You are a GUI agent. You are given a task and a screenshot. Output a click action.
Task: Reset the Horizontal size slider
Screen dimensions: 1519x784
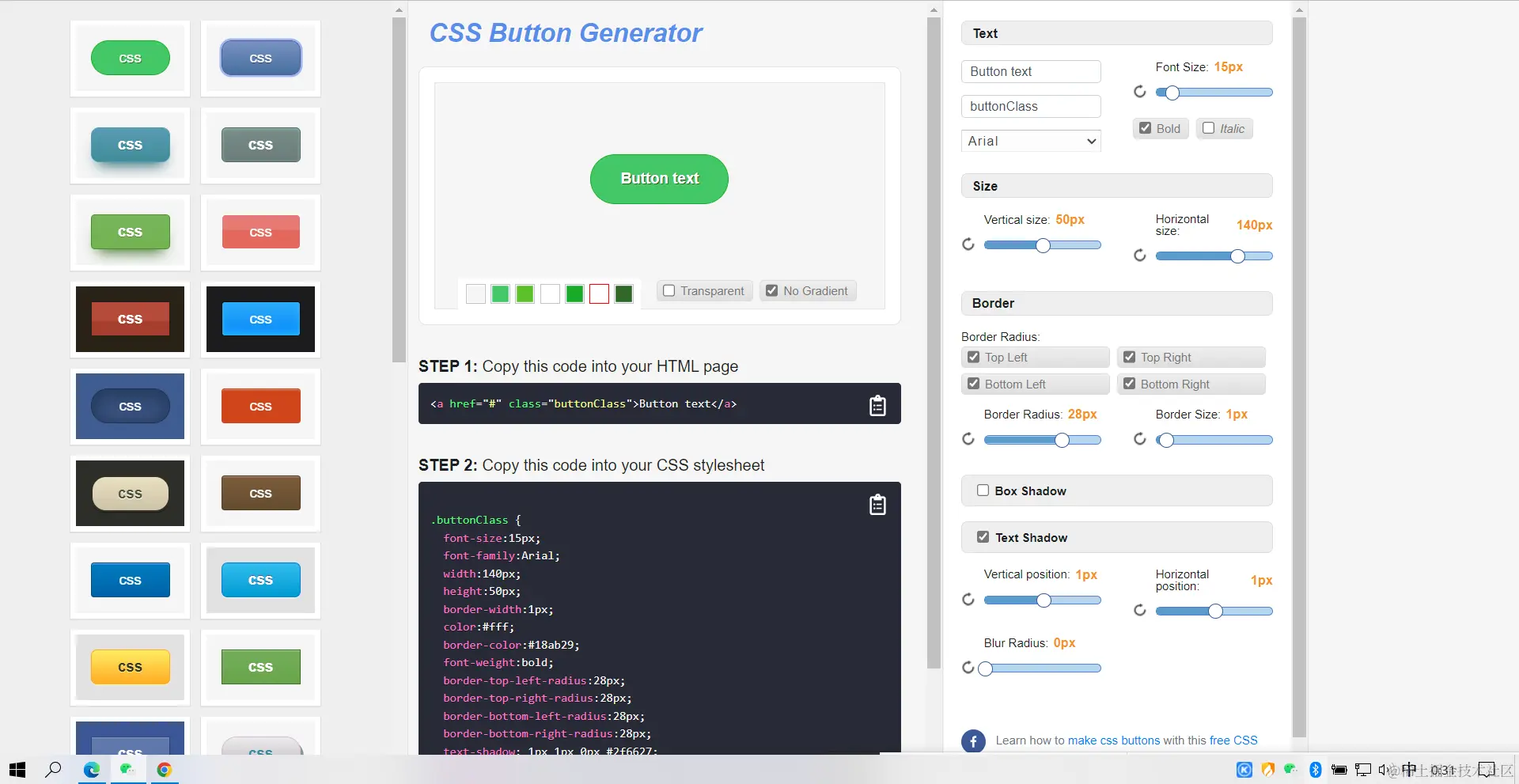coord(1139,256)
